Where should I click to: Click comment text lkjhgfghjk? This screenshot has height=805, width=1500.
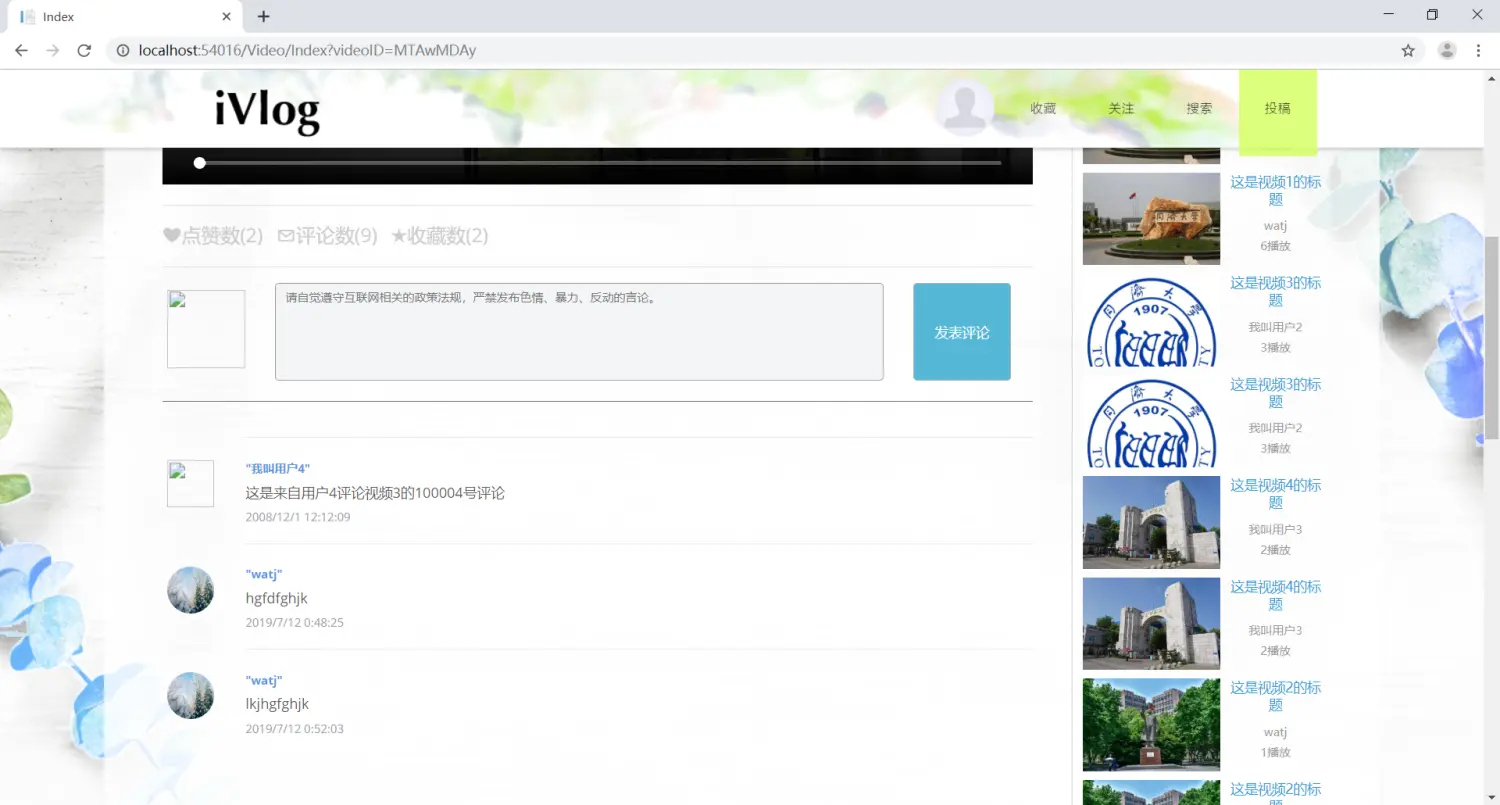277,704
